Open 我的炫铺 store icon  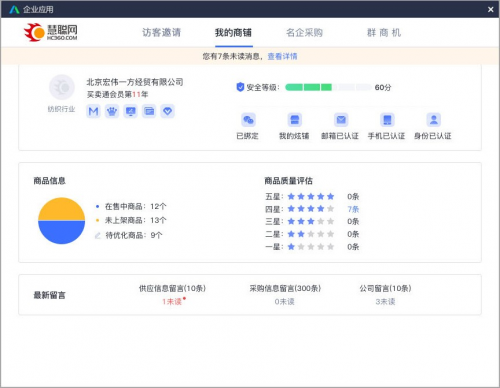(x=295, y=120)
